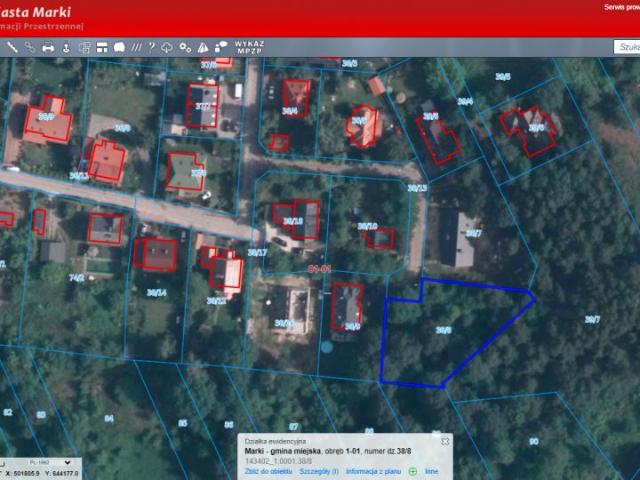The height and width of the screenshot is (480, 640).
Task: Open the 'Inne' link in popup
Action: pos(432,470)
